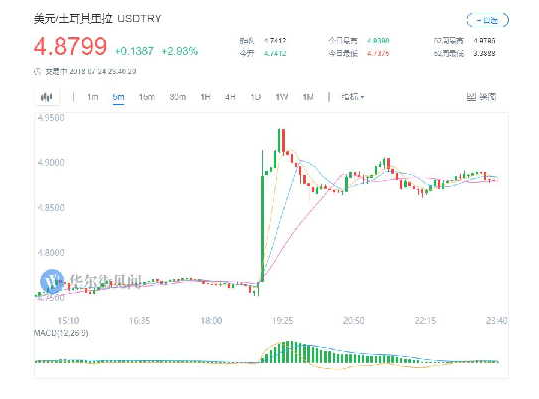Viewport: 539px width, 399px height.
Task: Select the 1m timeframe
Action: pos(92,97)
